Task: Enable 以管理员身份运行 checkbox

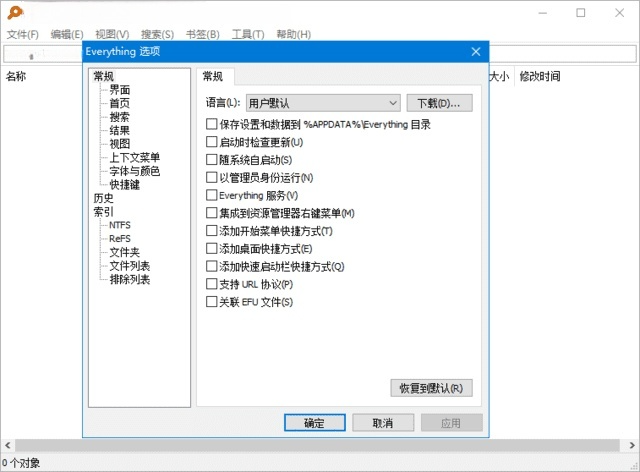Action: pyautogui.click(x=211, y=178)
